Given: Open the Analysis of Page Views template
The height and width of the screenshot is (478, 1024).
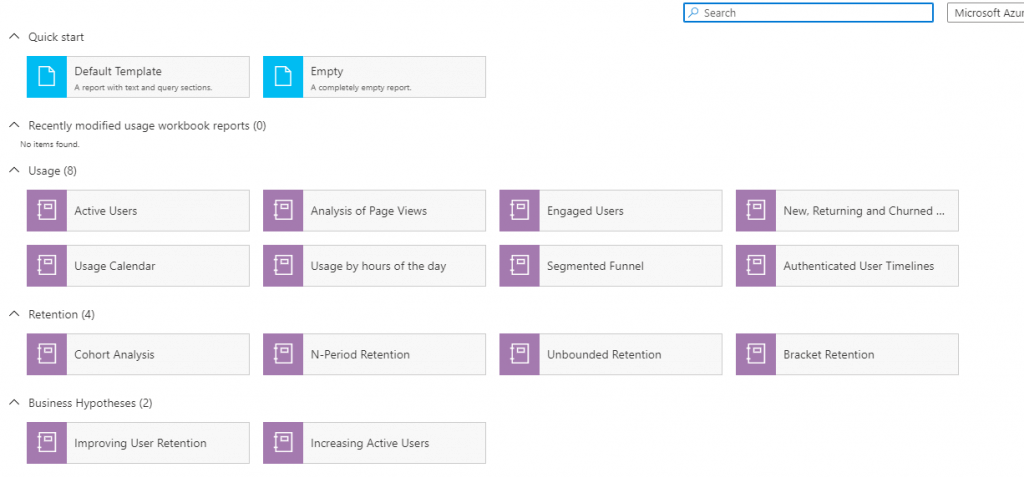Looking at the screenshot, I should [374, 211].
